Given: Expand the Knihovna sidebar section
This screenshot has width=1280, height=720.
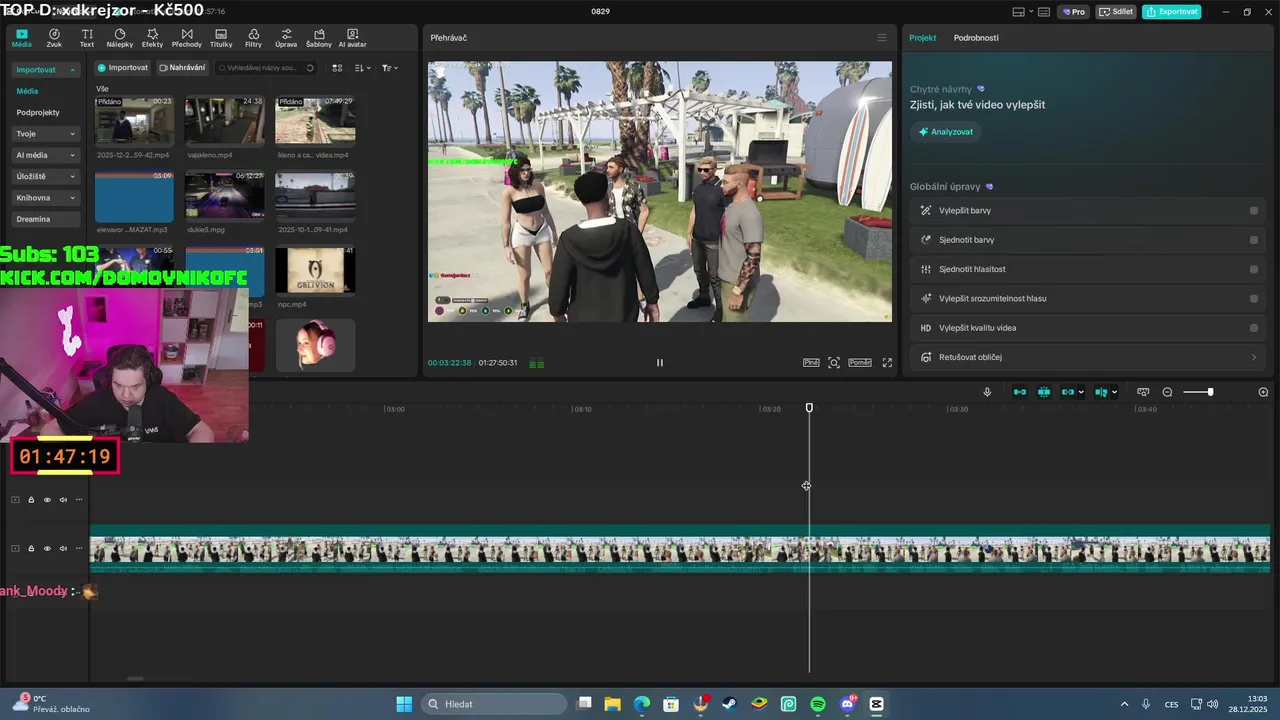Looking at the screenshot, I should [72, 198].
